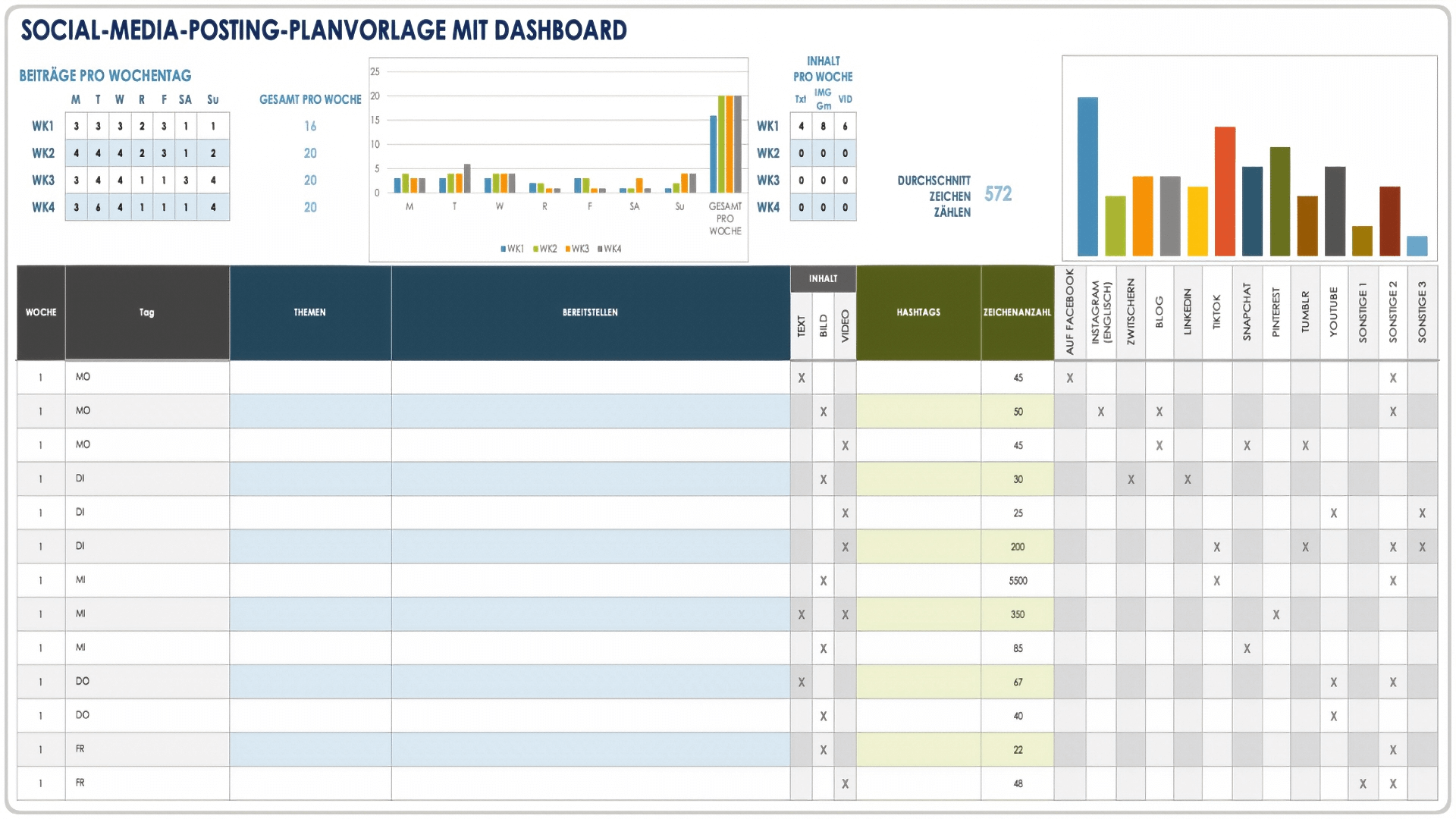
Task: Click the empty THEMEN cell in the 5500 row
Action: pyautogui.click(x=310, y=581)
